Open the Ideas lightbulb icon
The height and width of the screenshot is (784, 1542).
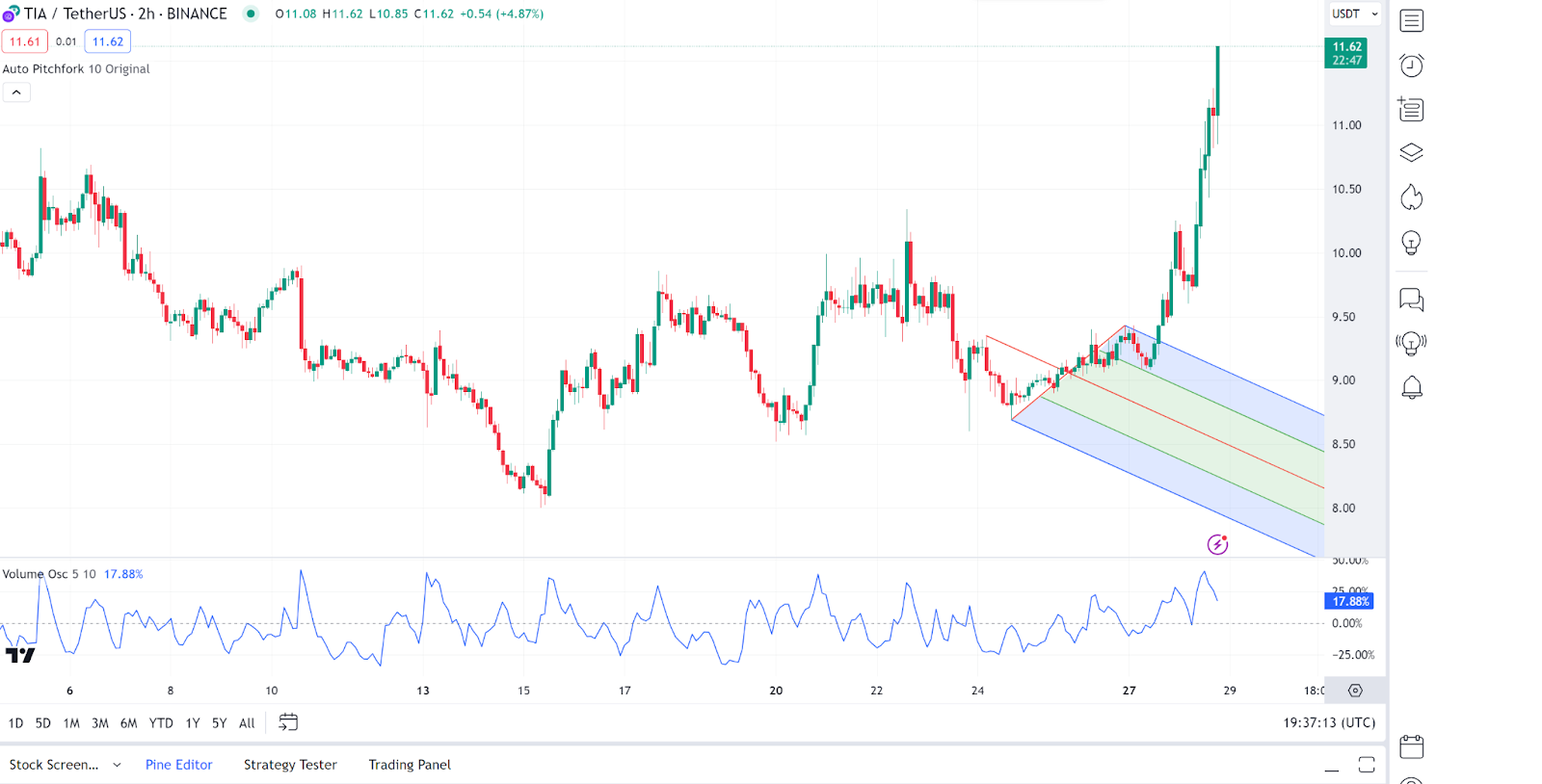click(1411, 243)
